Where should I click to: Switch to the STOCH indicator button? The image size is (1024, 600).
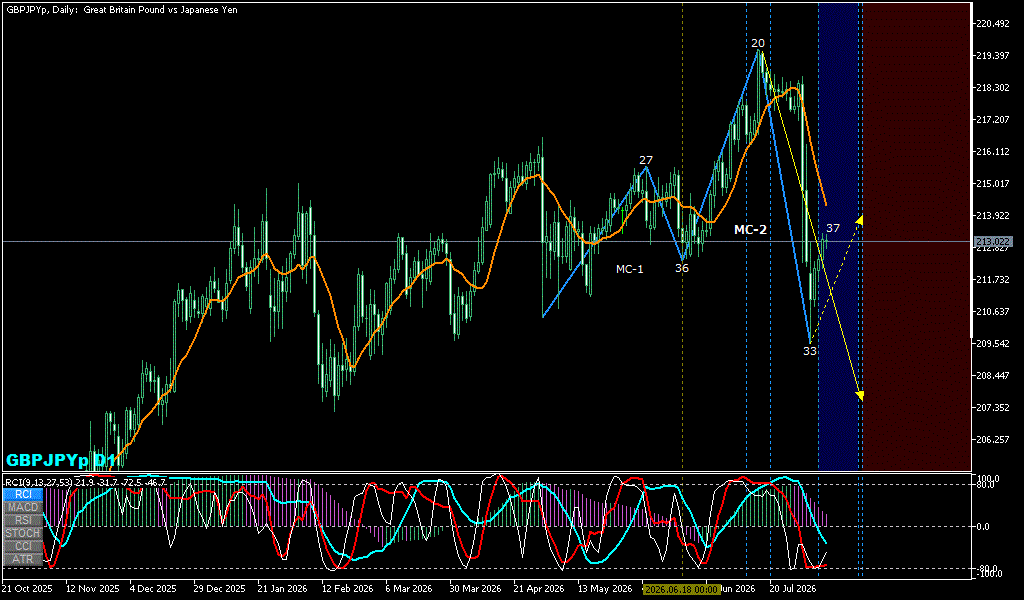point(23,533)
